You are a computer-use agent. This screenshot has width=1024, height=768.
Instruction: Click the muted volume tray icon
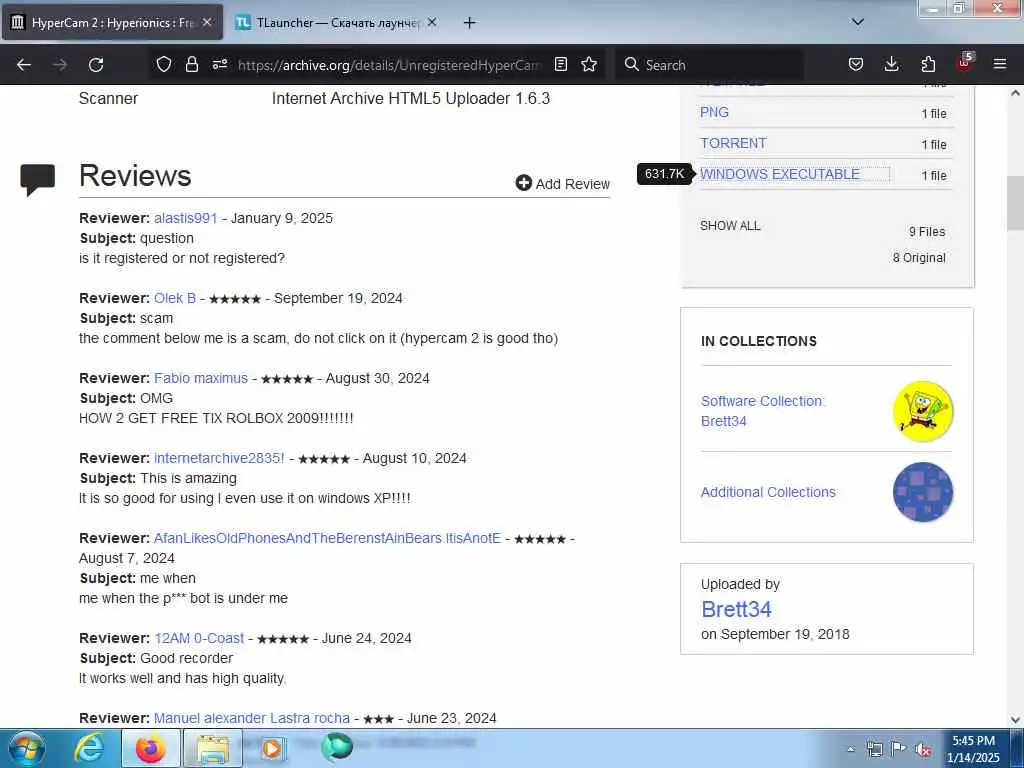[923, 749]
